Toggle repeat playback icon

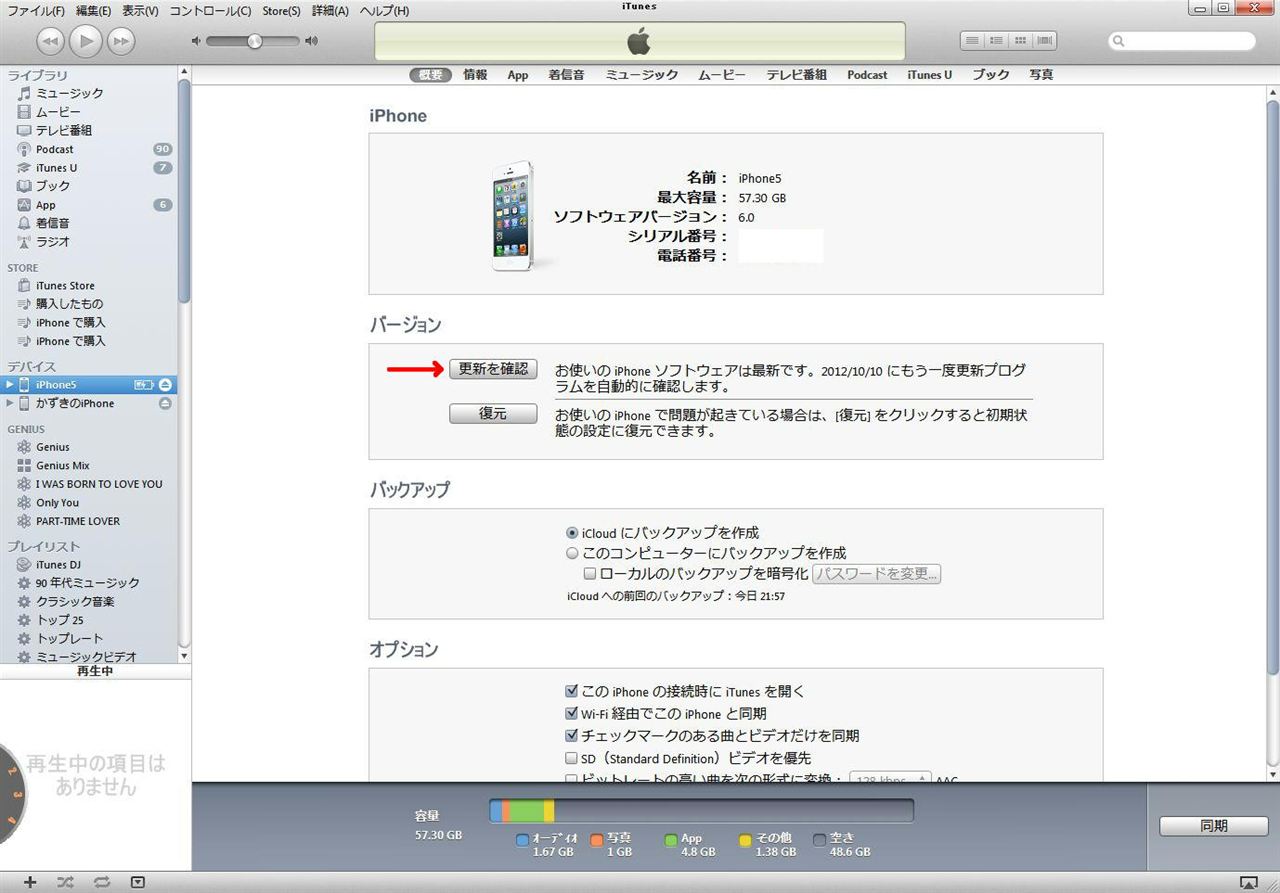coord(102,882)
